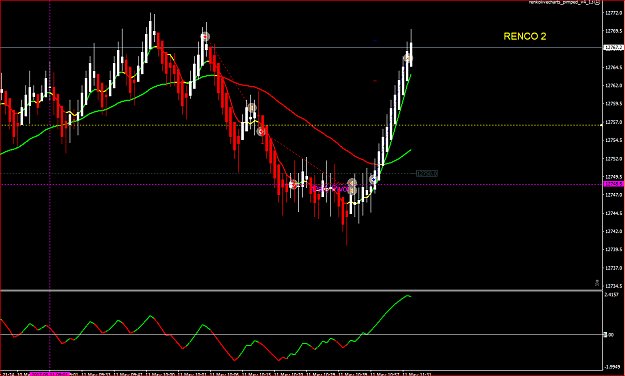Click the magenta highlighted date on time axis

(x=50, y=374)
